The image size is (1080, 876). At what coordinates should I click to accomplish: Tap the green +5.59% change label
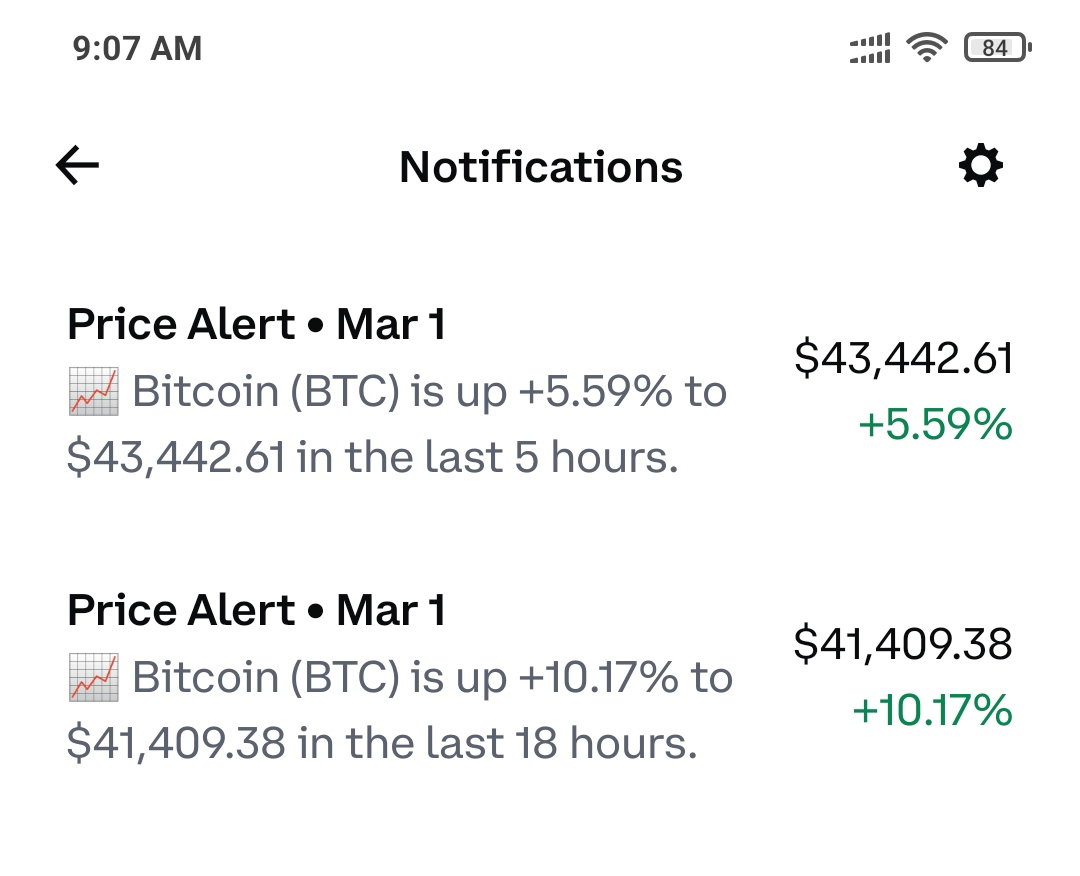tap(935, 424)
